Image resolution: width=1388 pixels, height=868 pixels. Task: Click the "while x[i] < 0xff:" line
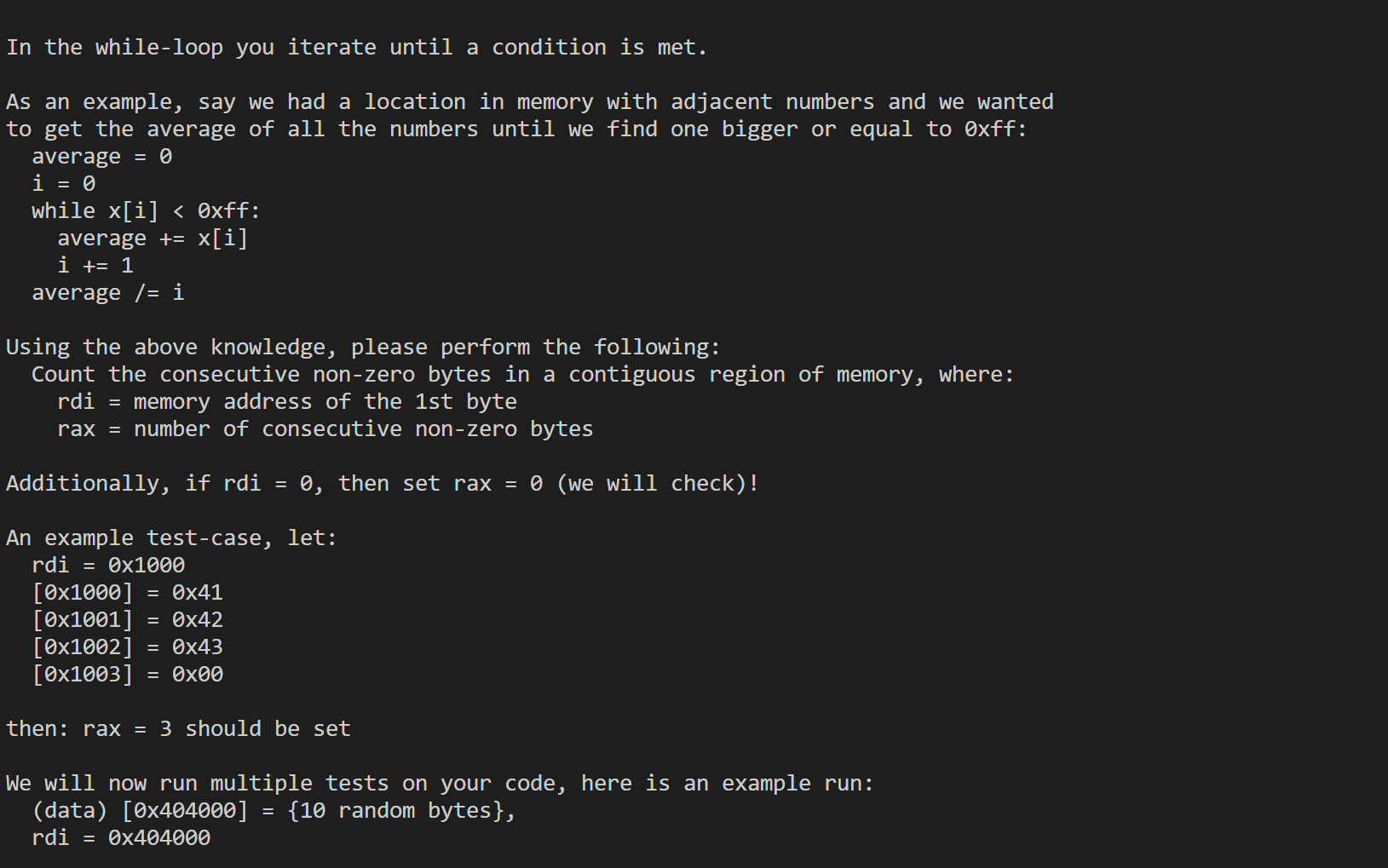coord(146,211)
